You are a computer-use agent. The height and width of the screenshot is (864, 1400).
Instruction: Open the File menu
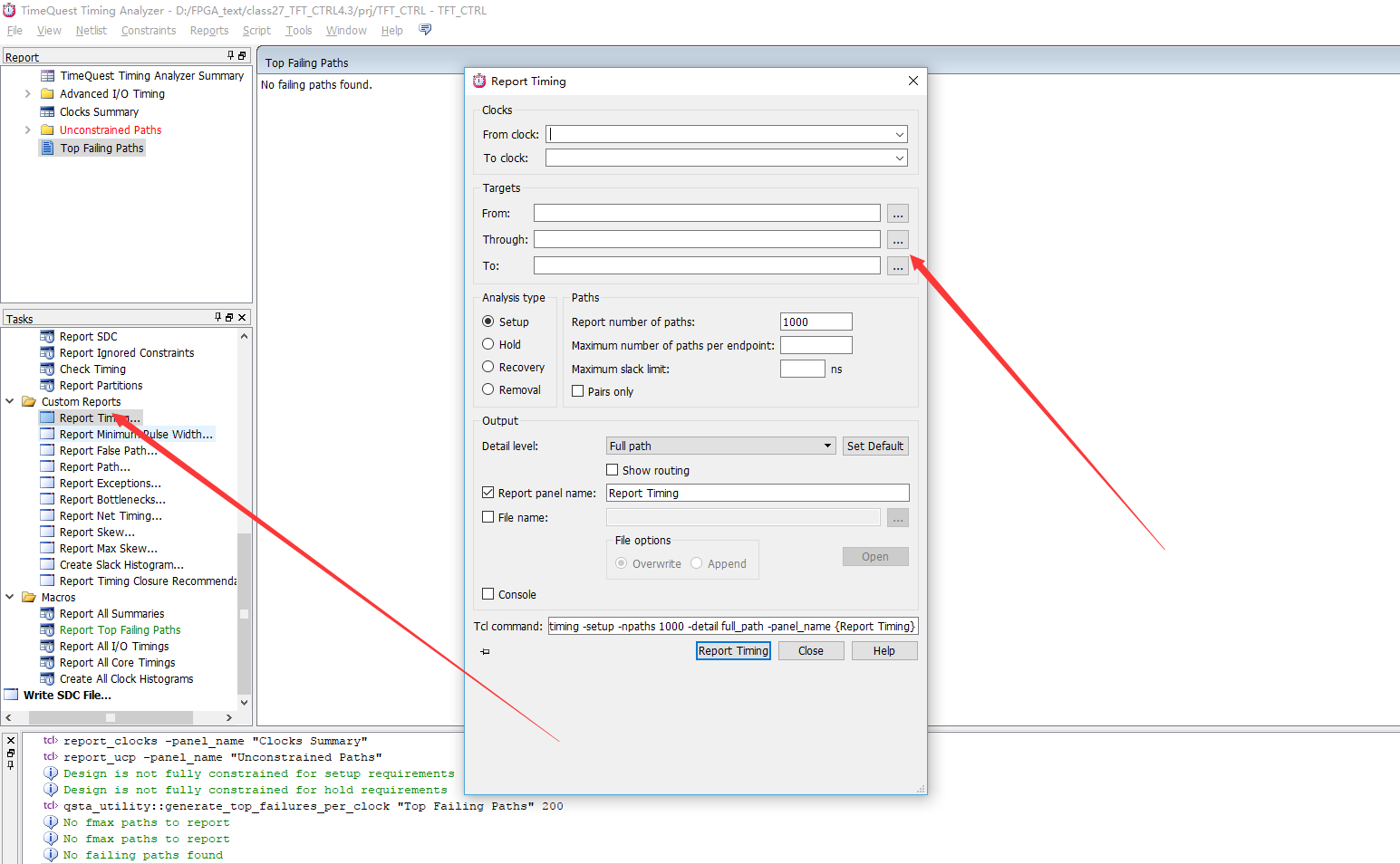pos(14,30)
